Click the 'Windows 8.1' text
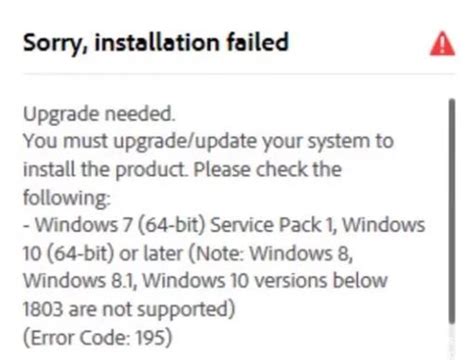Image resolution: width=474 pixels, height=360 pixels. coord(79,281)
